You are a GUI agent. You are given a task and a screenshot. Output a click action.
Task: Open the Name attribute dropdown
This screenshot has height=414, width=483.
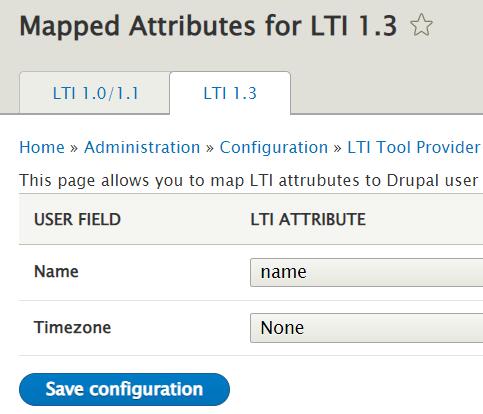pyautogui.click(x=366, y=272)
